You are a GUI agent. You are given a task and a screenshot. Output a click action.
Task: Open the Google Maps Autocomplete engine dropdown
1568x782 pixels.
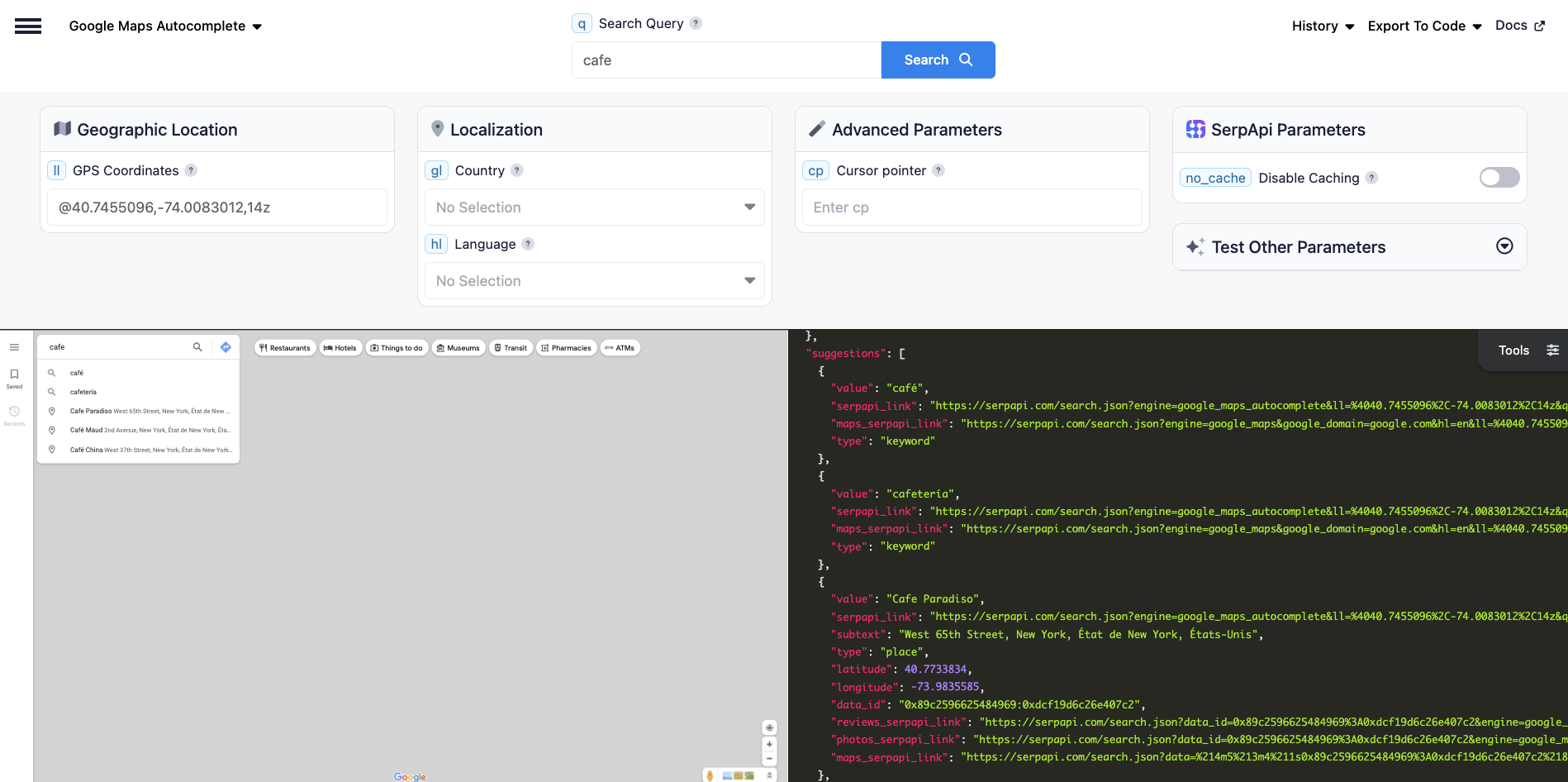(x=165, y=26)
